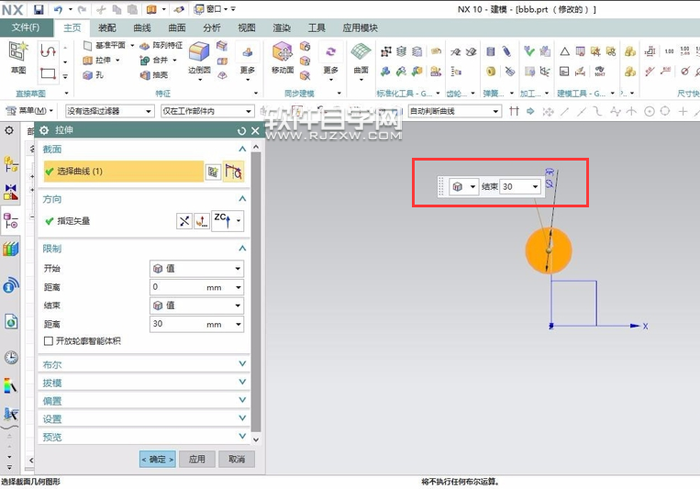The height and width of the screenshot is (489, 700).
Task: Click the 取消 button
Action: point(235,459)
